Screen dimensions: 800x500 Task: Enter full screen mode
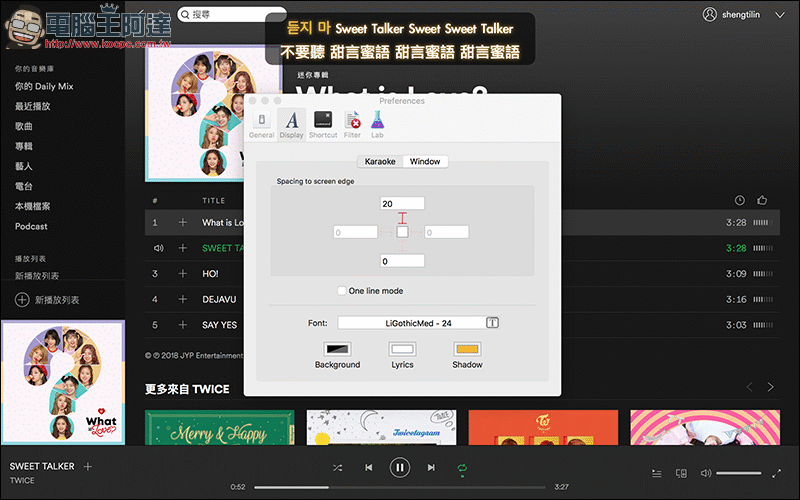[776, 473]
